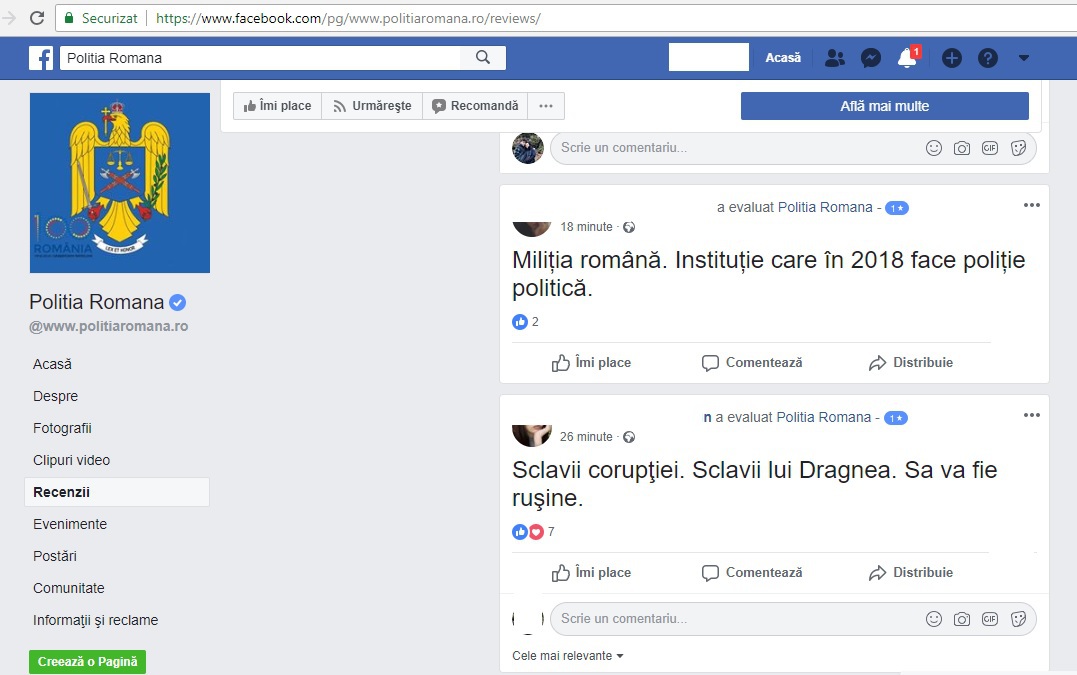Open options for the 26 minute review

(x=1032, y=415)
